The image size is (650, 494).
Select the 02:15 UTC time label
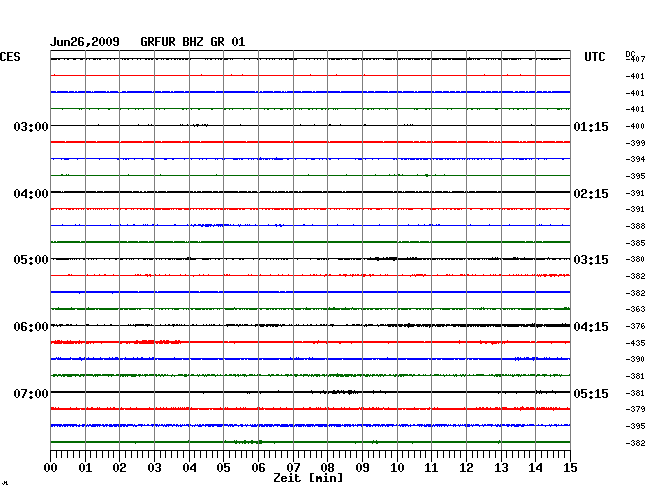[591, 194]
